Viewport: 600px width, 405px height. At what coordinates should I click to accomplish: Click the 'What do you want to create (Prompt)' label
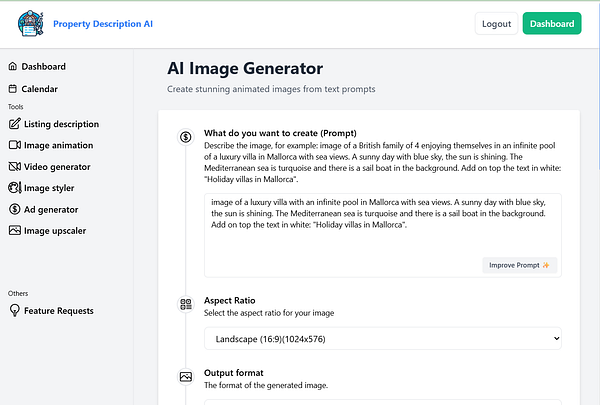280,133
